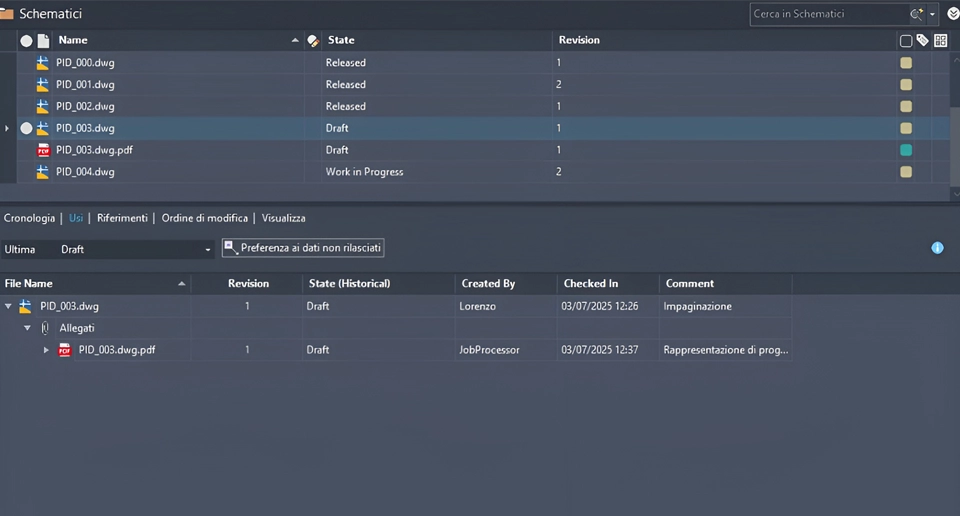Click the PID_003.dwg.pdf PDF icon in Usi tree
Image resolution: width=960 pixels, height=516 pixels.
pyautogui.click(x=64, y=350)
